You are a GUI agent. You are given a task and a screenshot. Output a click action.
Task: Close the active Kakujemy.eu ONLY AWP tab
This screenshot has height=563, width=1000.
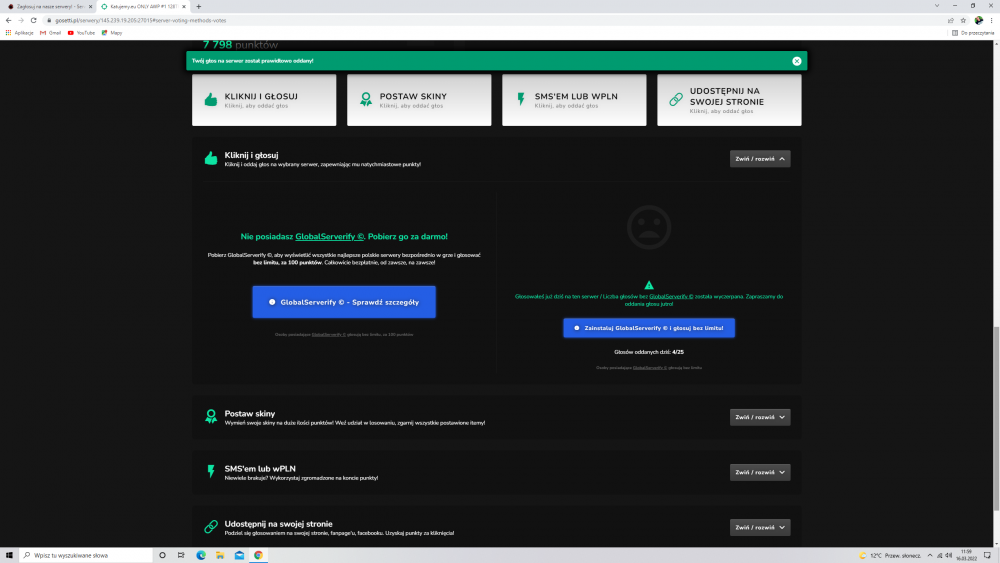tap(184, 6)
